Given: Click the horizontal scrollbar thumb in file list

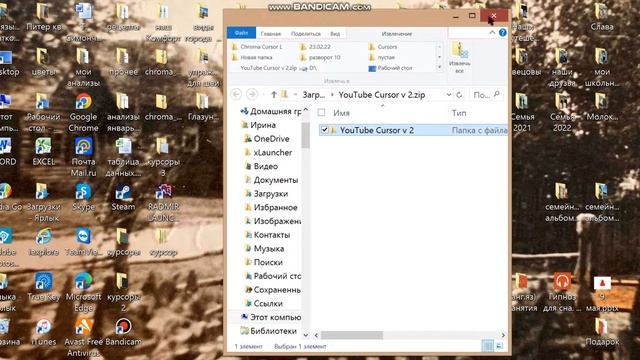Looking at the screenshot, I should (x=352, y=335).
